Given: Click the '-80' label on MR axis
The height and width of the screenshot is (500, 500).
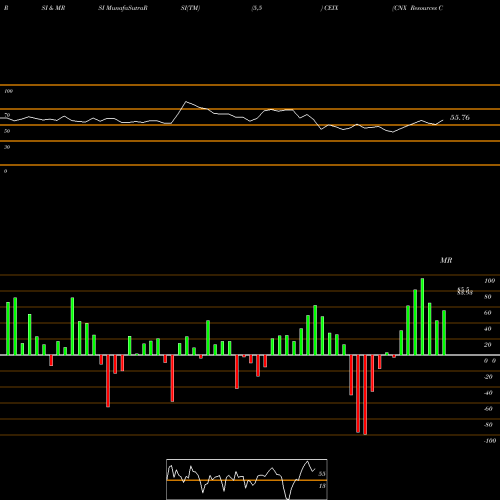Looking at the screenshot, I should 488,425.
